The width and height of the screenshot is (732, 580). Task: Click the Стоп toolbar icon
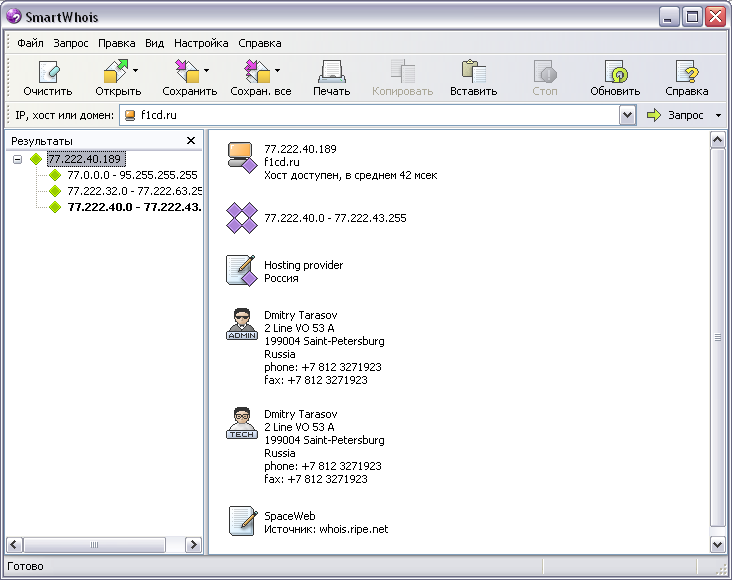[545, 71]
